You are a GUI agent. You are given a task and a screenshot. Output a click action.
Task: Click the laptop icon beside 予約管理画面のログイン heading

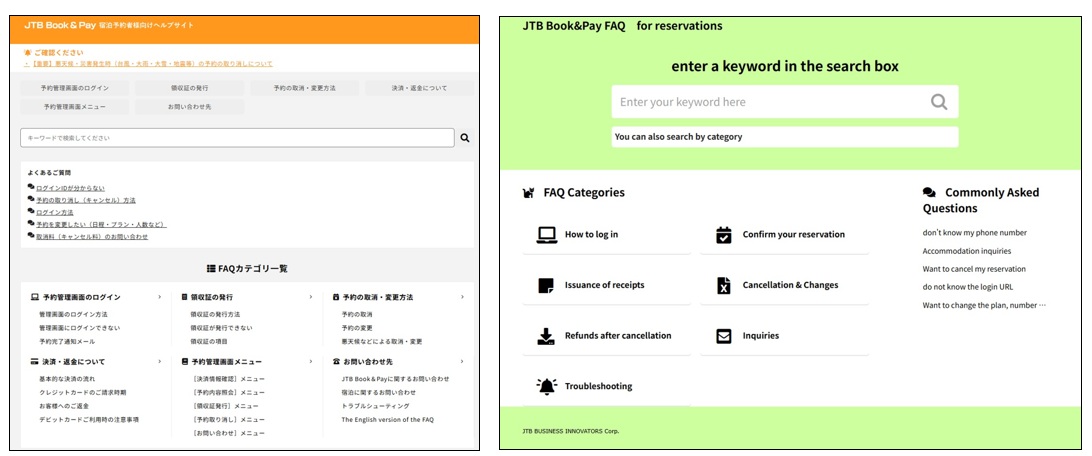pos(35,297)
